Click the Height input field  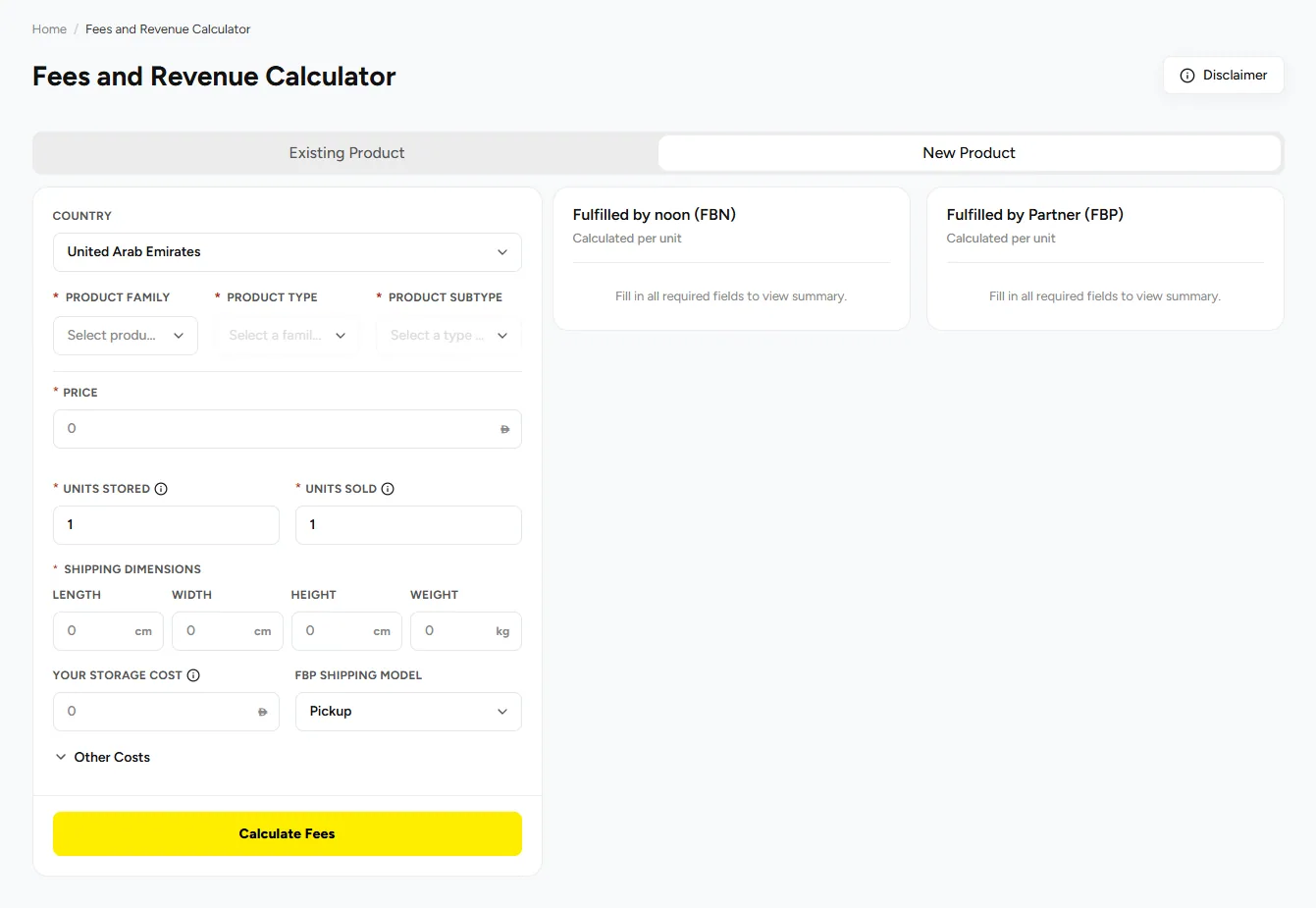pos(346,631)
